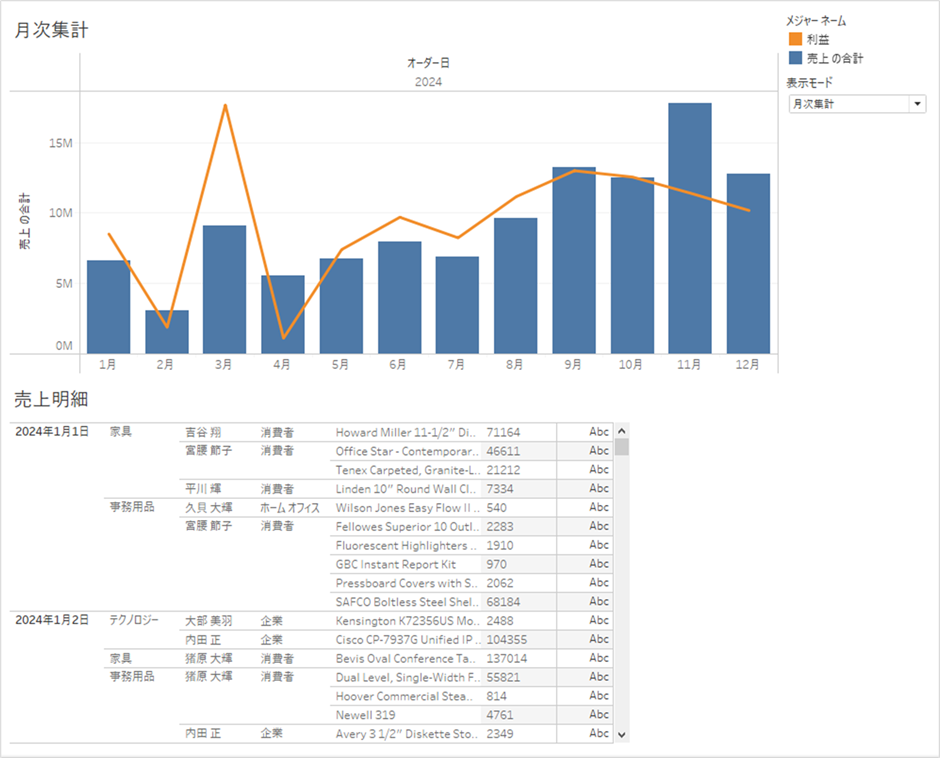The width and height of the screenshot is (940, 758).
Task: Select the 2024年1月2日 date cell
Action: pyautogui.click(x=52, y=620)
